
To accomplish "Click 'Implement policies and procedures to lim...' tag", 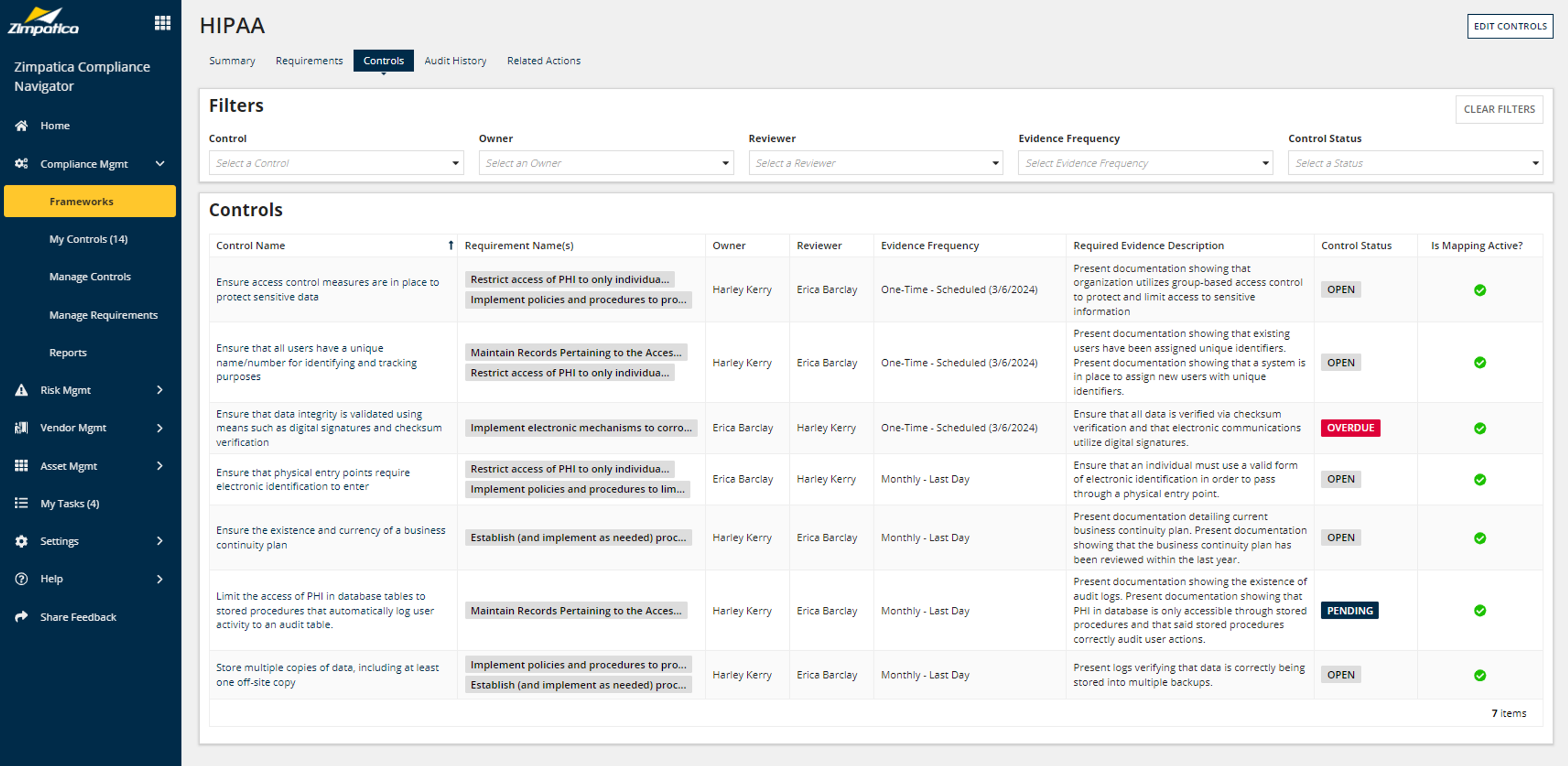I will [x=577, y=489].
